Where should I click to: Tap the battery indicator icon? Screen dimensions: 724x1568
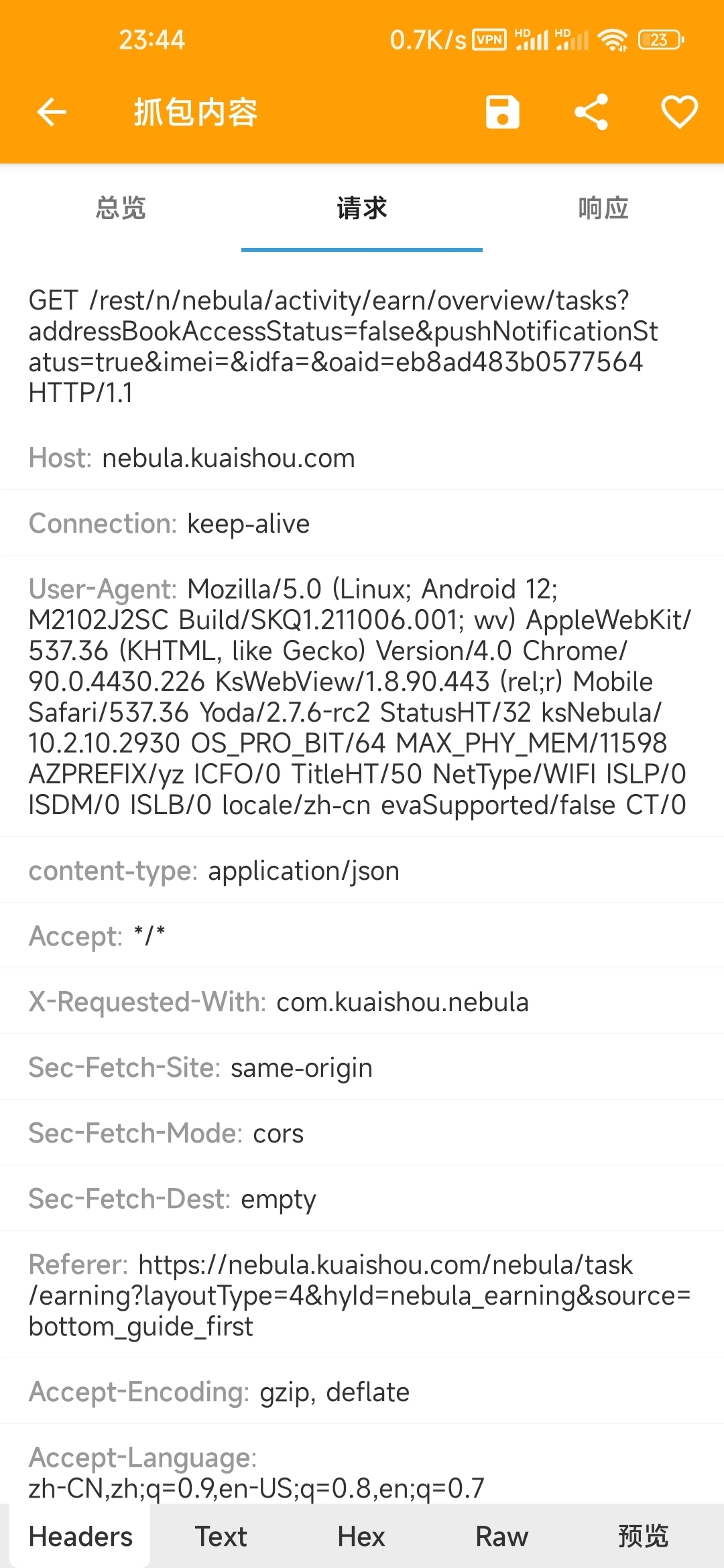click(661, 40)
